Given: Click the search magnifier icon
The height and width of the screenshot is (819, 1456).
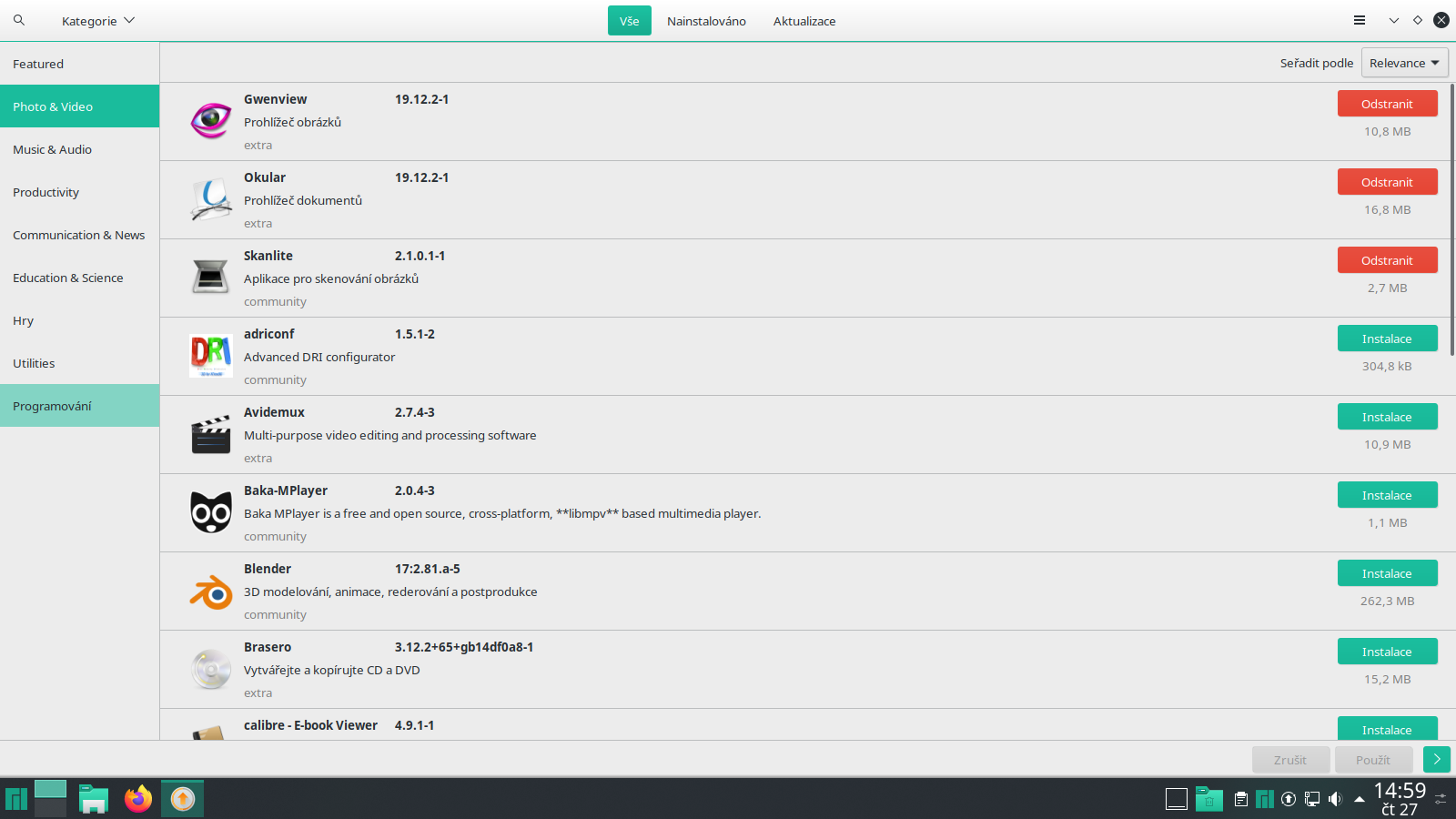Looking at the screenshot, I should coord(18,19).
